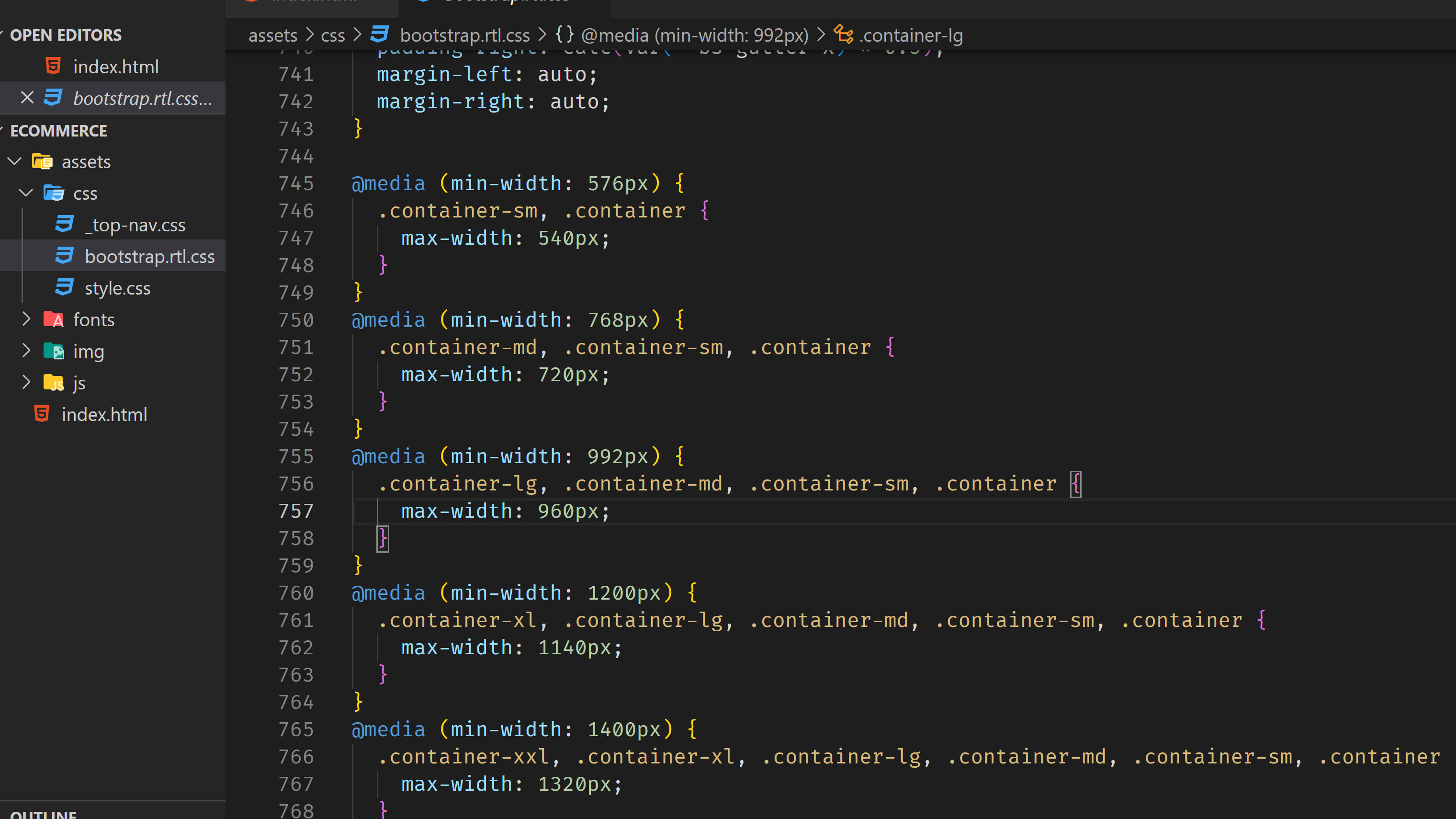Click line number 745 in gutter
The image size is (1456, 819).
pos(295,183)
